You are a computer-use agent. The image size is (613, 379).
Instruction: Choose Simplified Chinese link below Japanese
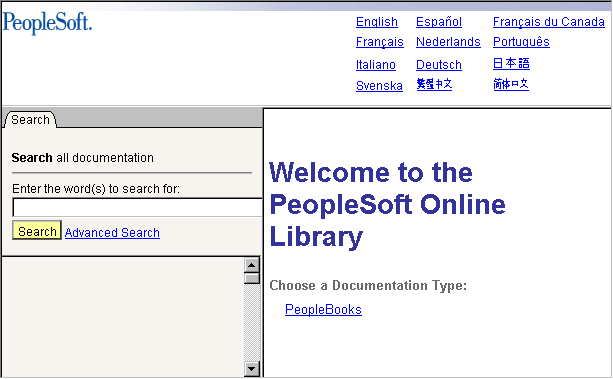pyautogui.click(x=511, y=84)
